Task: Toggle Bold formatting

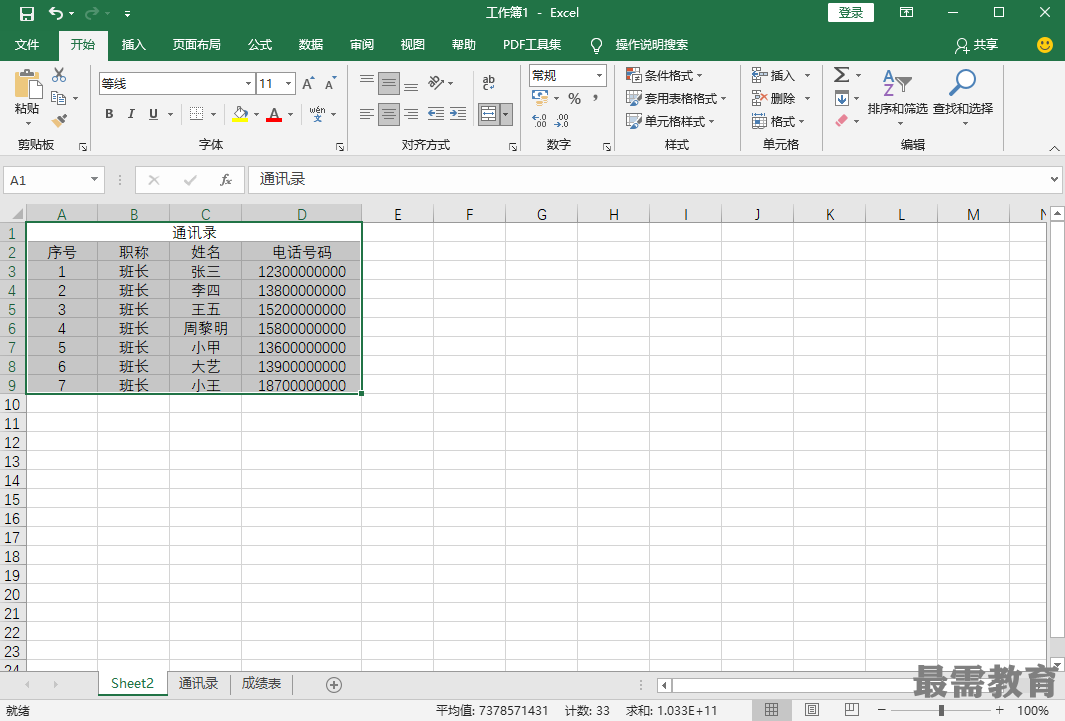Action: pos(109,113)
